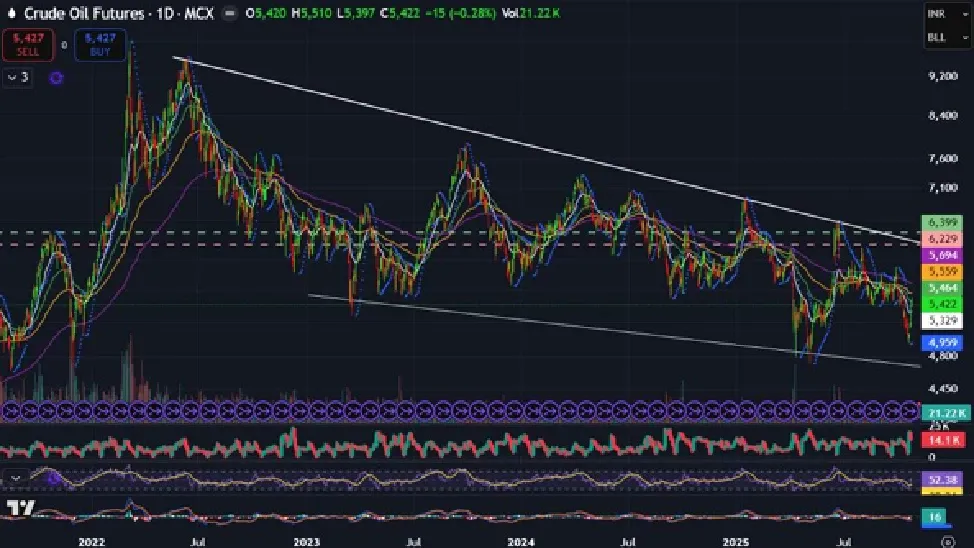Click the 4,450 price axis level
Viewport: 974px width, 548px height.
pyautogui.click(x=942, y=389)
